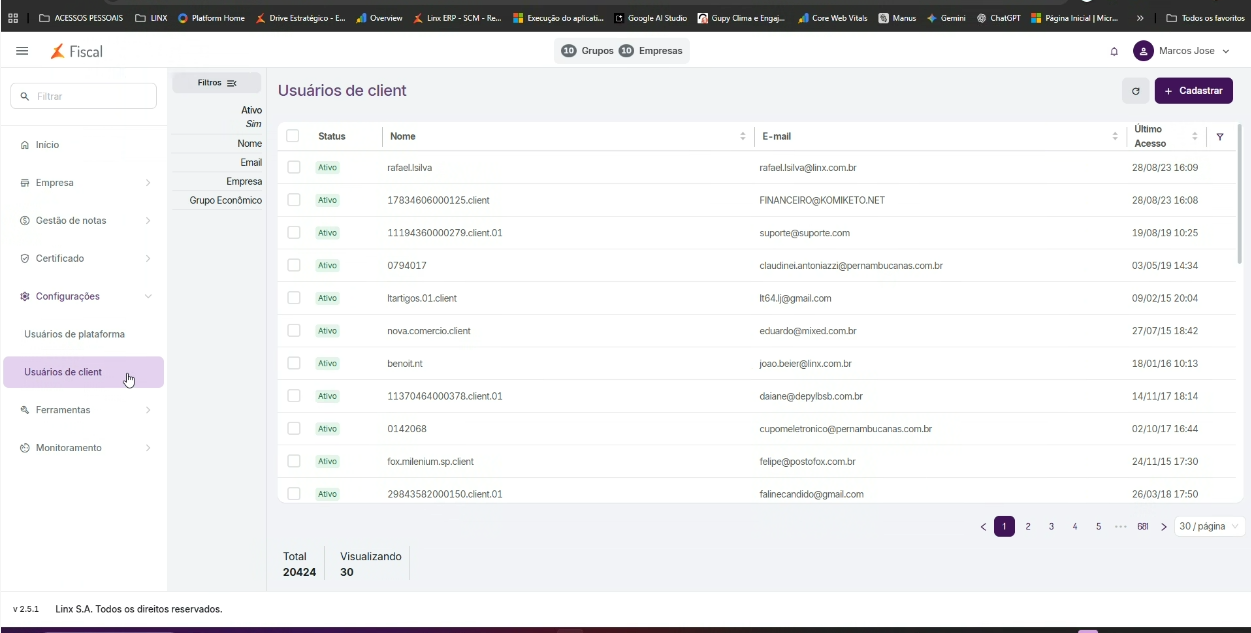The height and width of the screenshot is (633, 1251).
Task: Open the Core Web Vitals bookmark
Action: click(x=833, y=18)
